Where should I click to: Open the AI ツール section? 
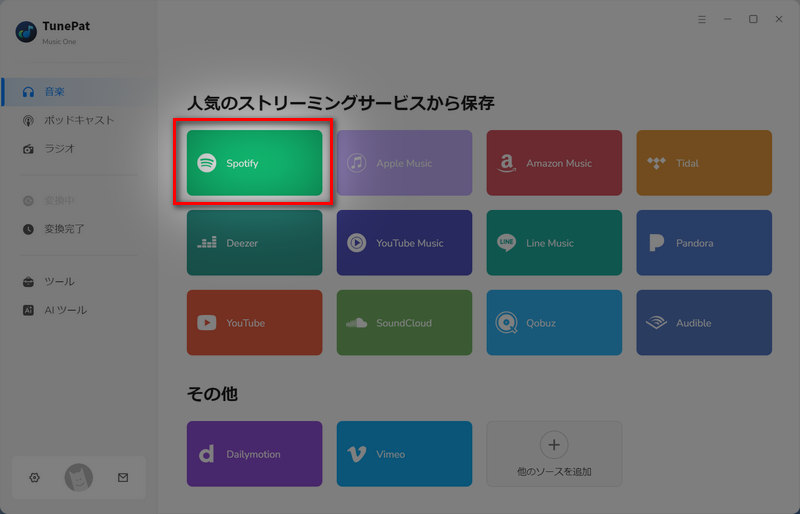[x=79, y=310]
